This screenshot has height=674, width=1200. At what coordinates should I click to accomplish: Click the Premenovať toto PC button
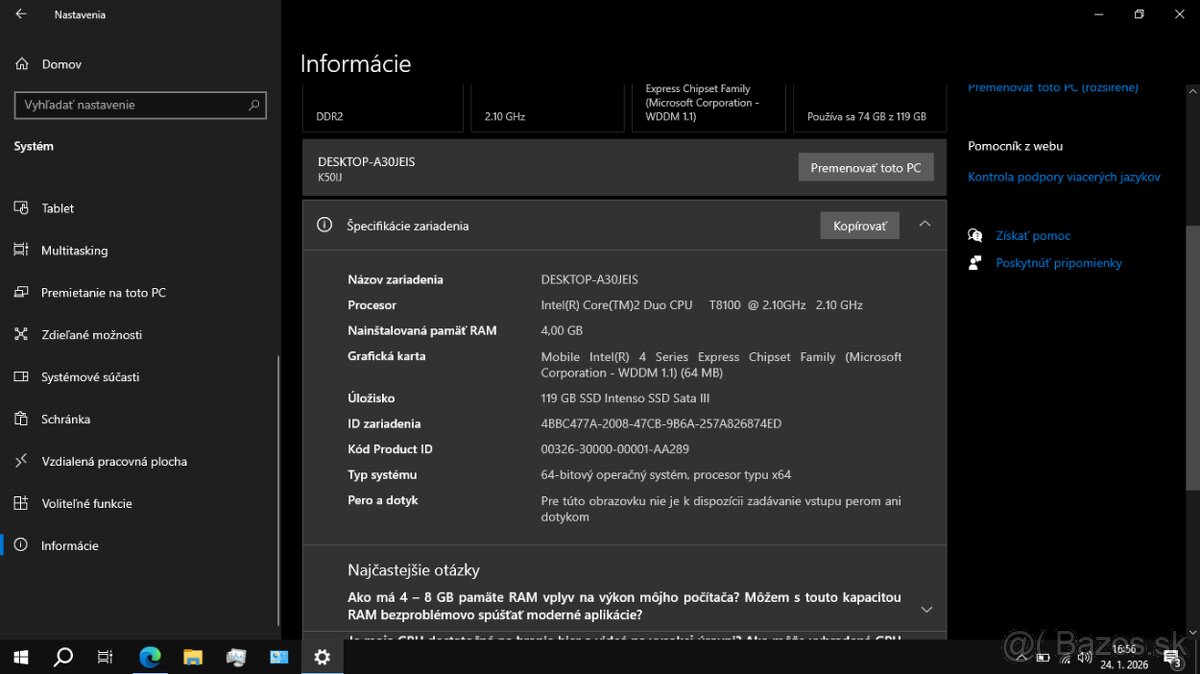(866, 167)
